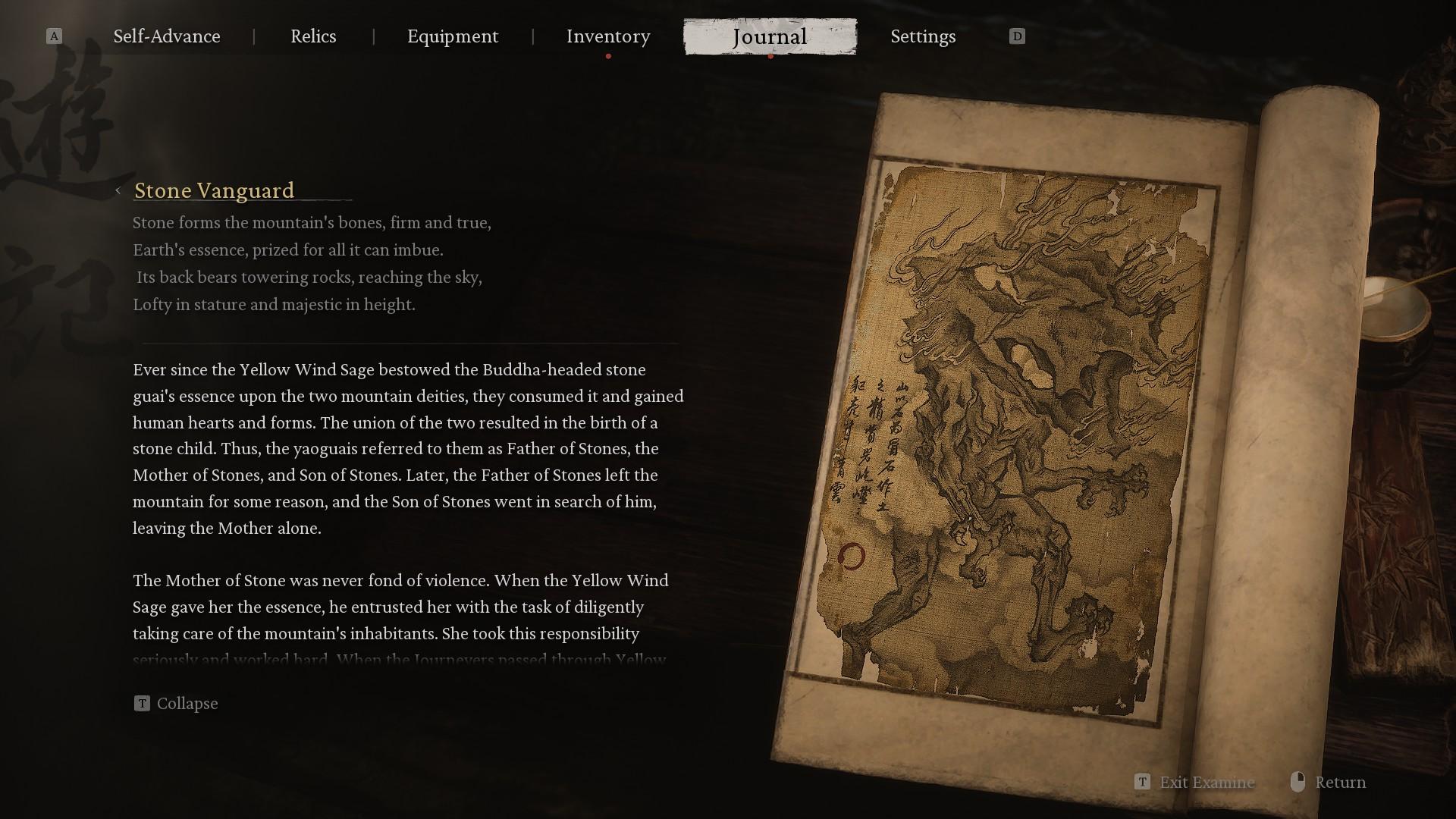Go to the Inventory tab

[608, 36]
